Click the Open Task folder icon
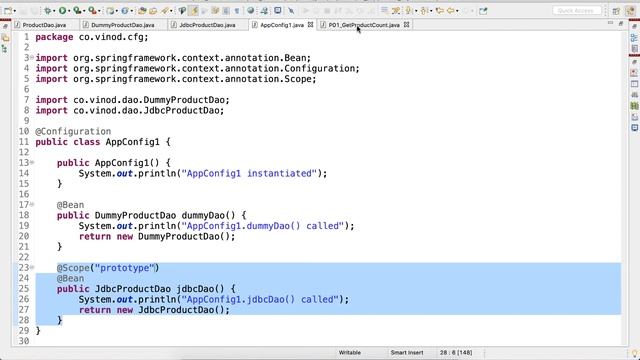The height and width of the screenshot is (360, 640). tap(153, 11)
